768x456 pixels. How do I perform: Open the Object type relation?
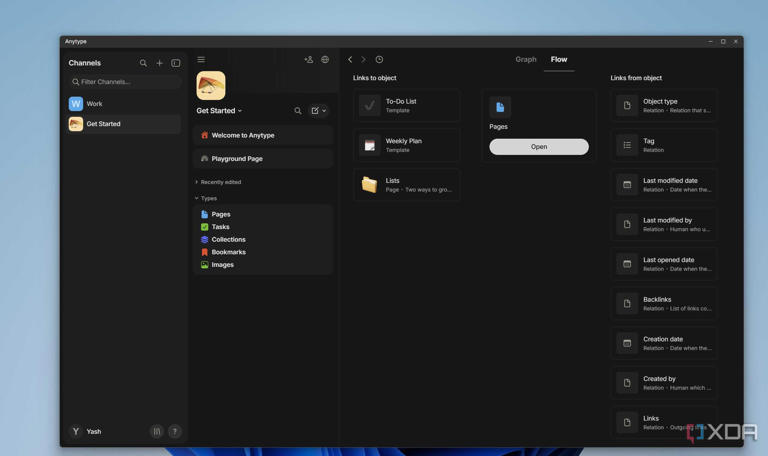pyautogui.click(x=664, y=105)
